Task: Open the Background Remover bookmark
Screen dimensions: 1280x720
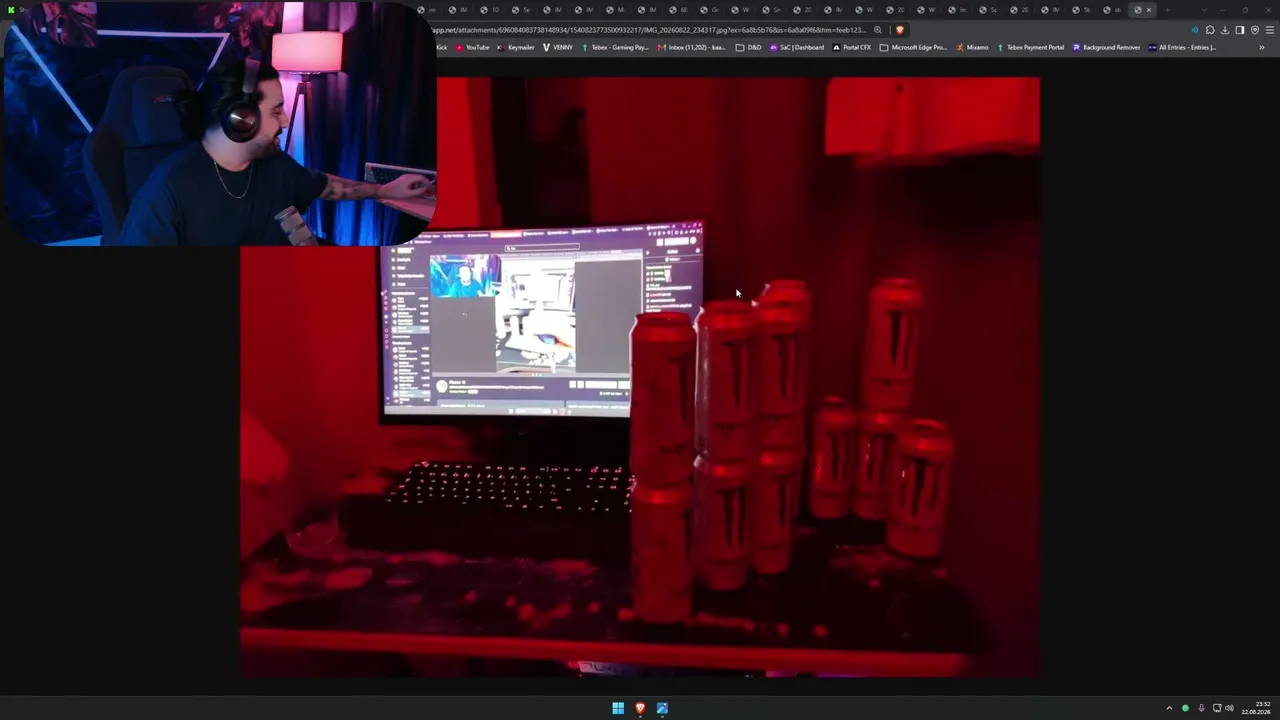Action: pos(1106,47)
